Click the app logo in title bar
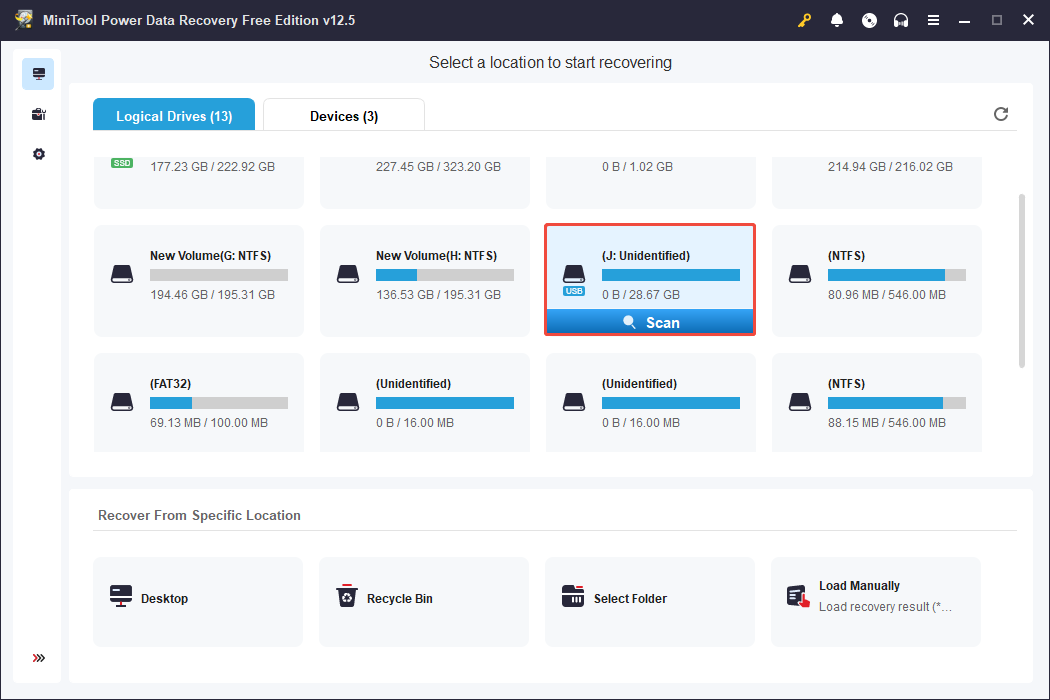 [24, 19]
